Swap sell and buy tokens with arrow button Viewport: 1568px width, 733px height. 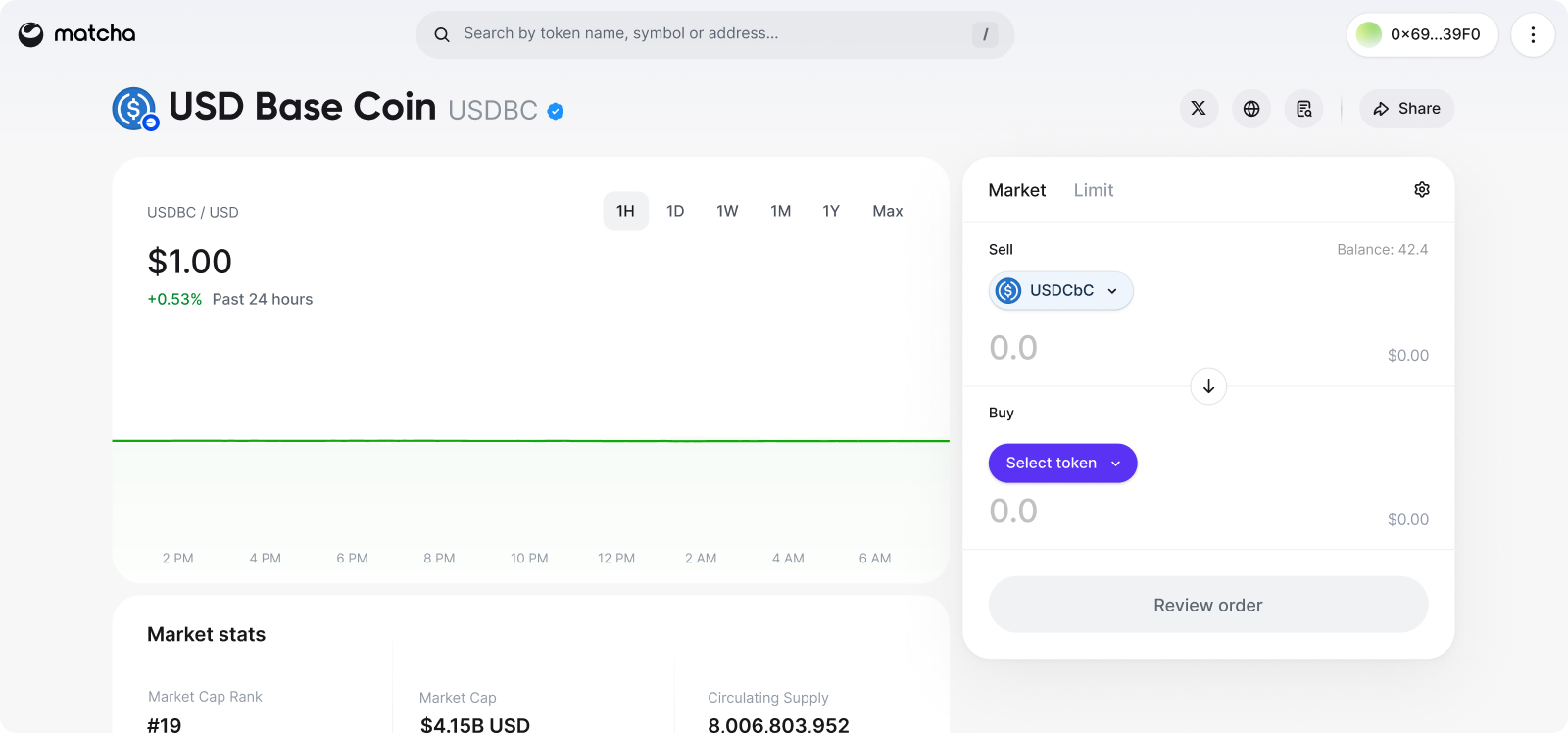coord(1208,386)
